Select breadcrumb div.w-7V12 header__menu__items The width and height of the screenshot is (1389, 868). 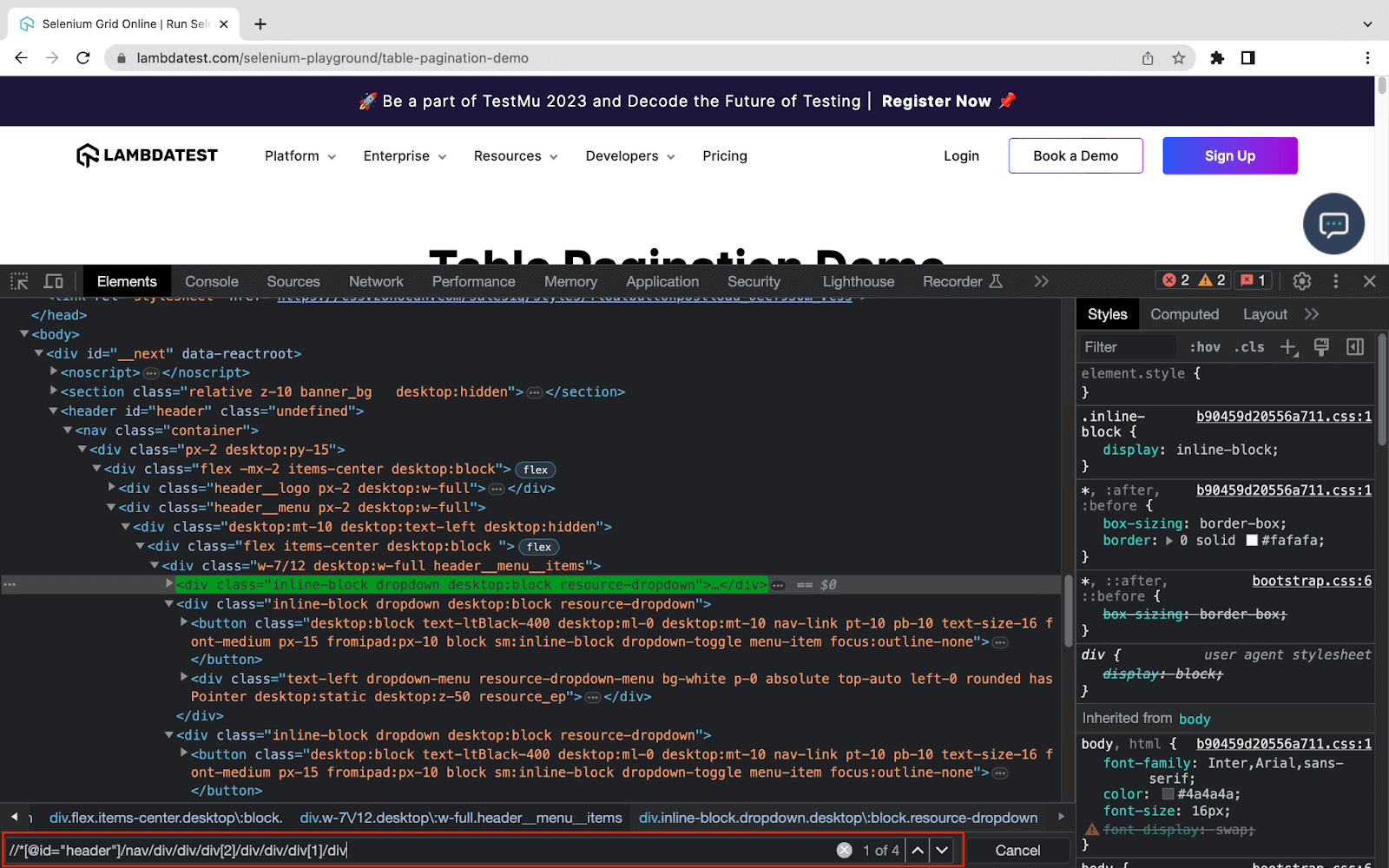461,818
